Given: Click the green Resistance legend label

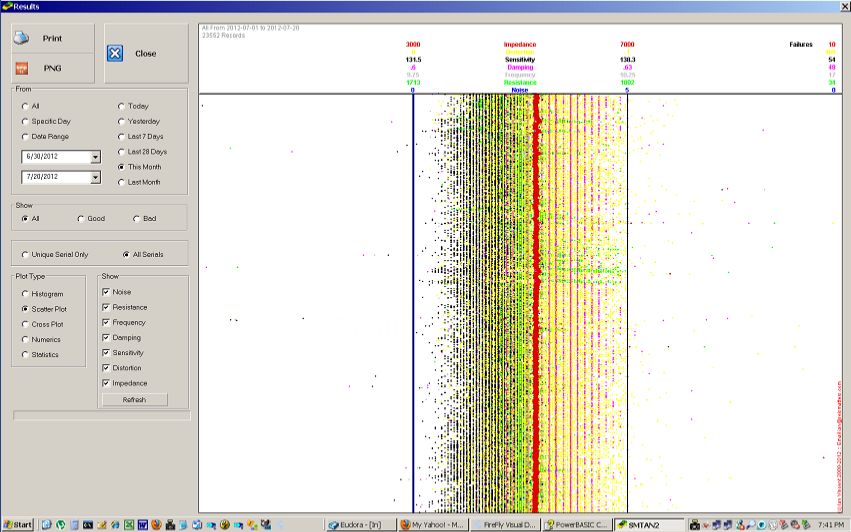Looking at the screenshot, I should tap(519, 83).
